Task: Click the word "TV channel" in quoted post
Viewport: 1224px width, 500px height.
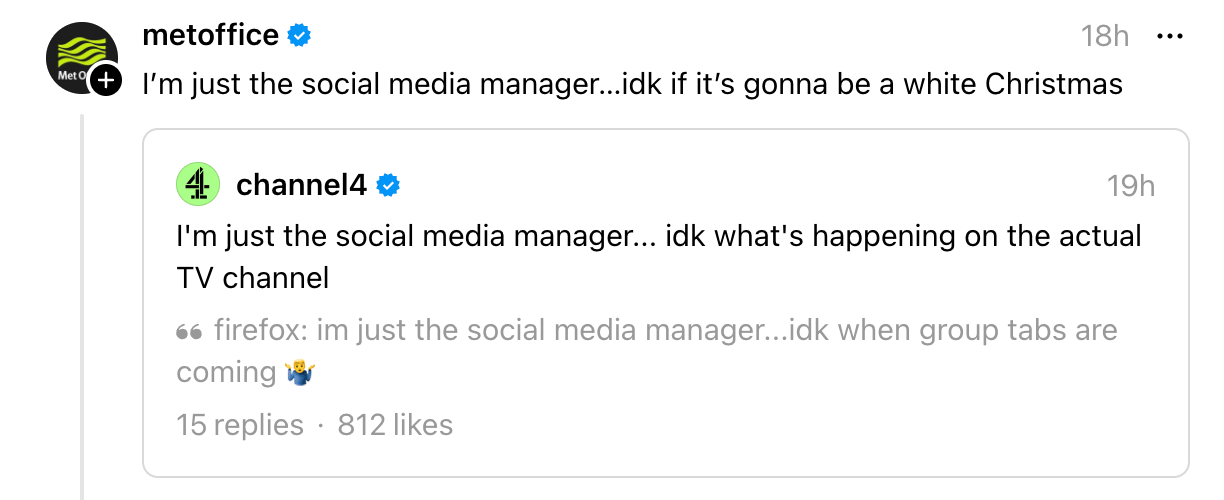Action: [253, 278]
